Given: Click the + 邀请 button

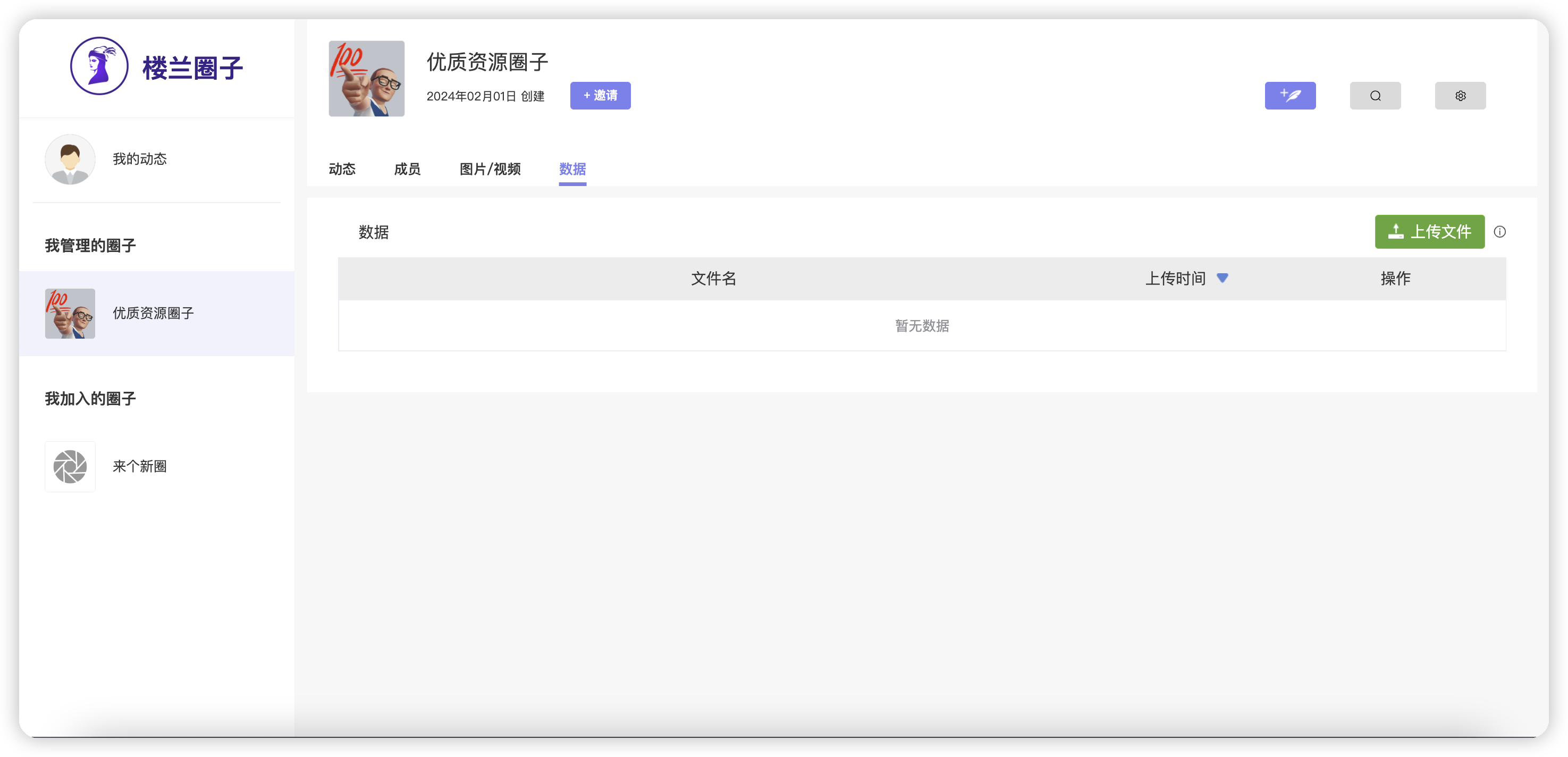Looking at the screenshot, I should [x=600, y=96].
